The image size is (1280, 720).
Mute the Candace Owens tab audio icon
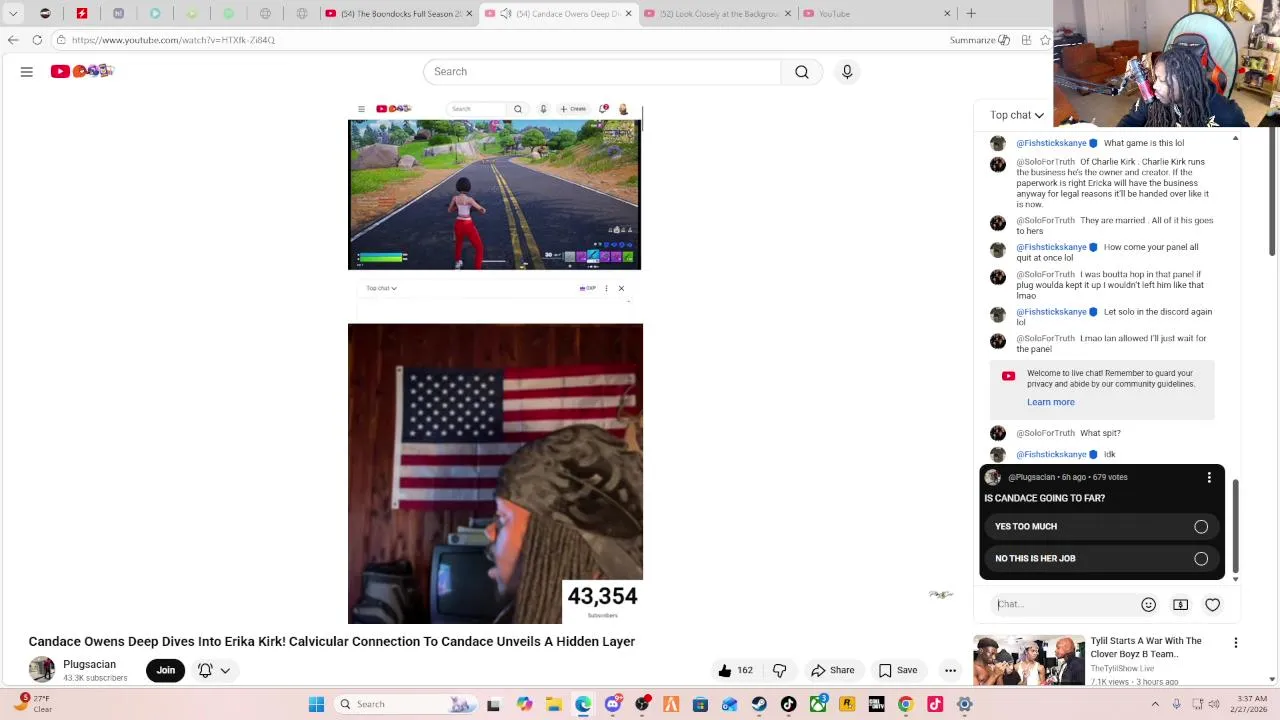506,14
